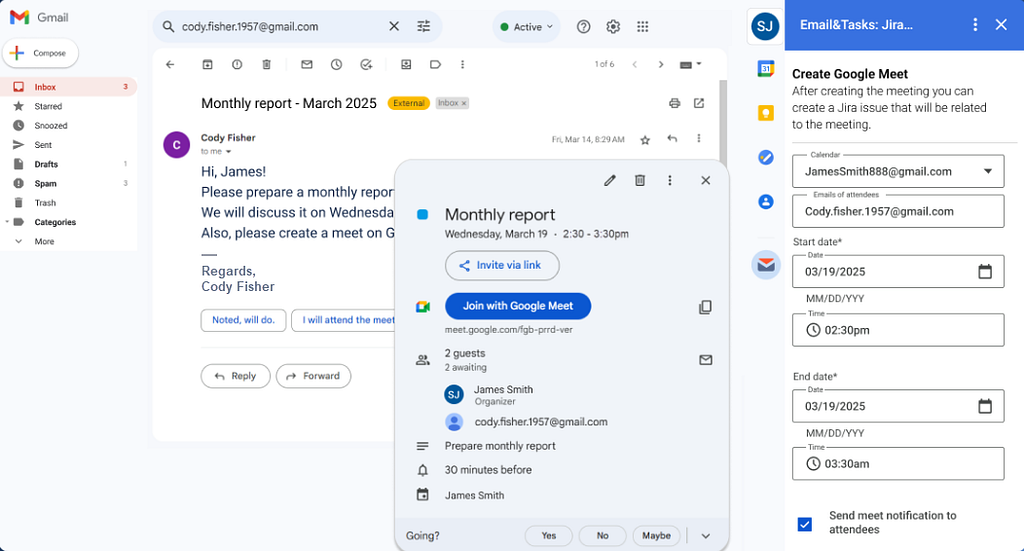Screen dimensions: 1024x551
Task: Choose 'Noted, will do.' smart reply
Action: [243, 320]
